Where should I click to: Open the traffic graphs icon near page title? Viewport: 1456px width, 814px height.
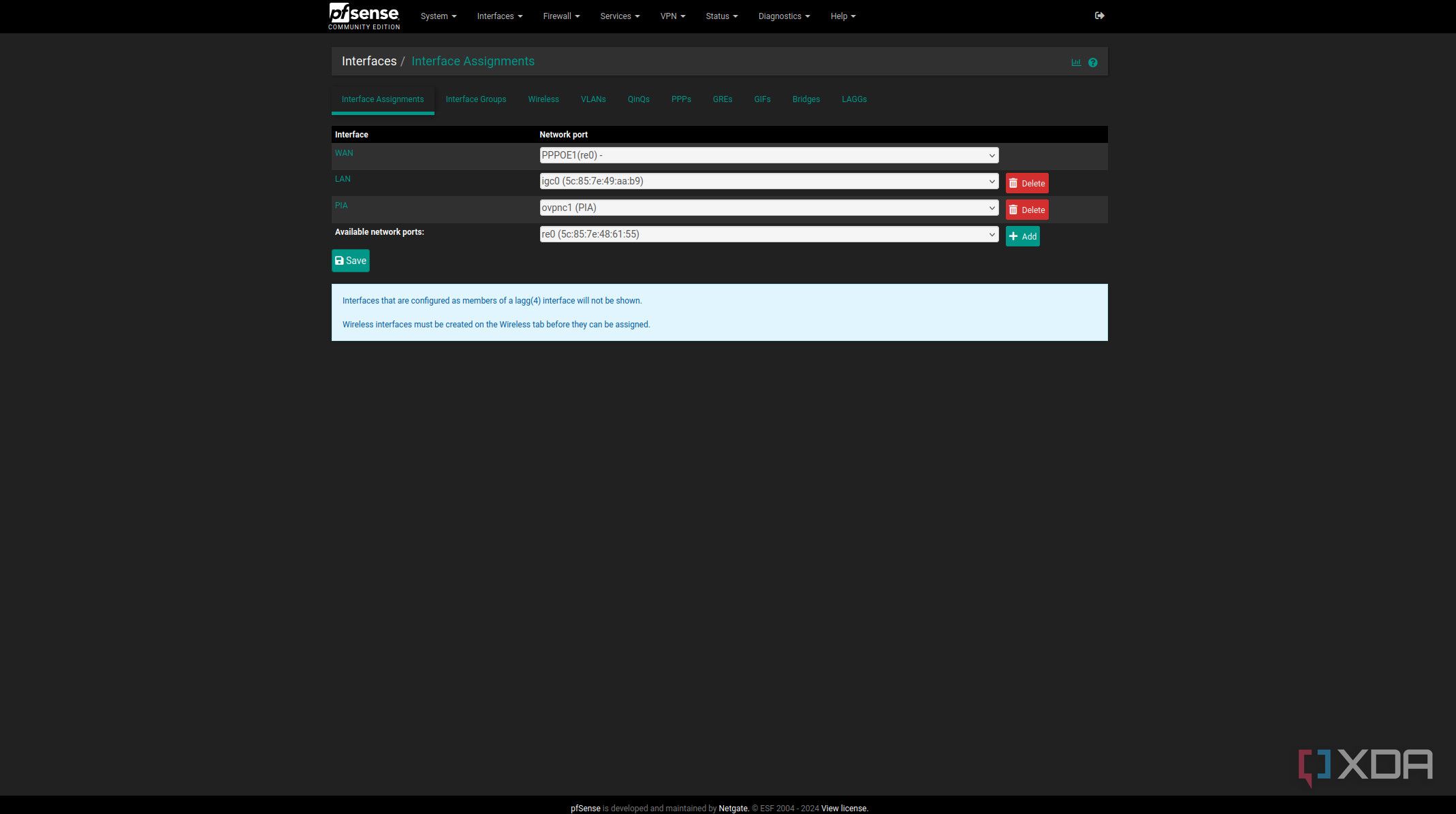click(x=1076, y=61)
